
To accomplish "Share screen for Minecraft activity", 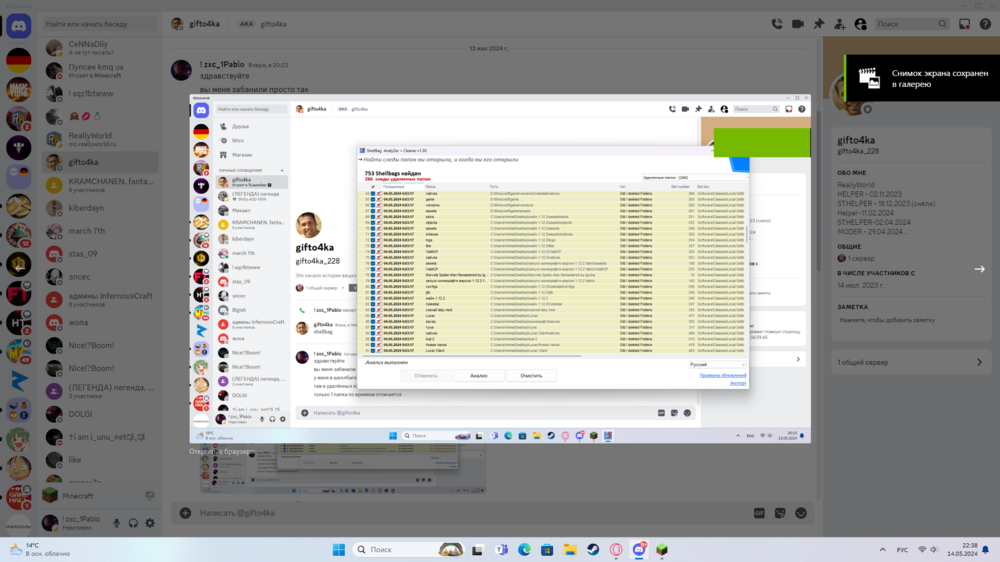I will (150, 496).
